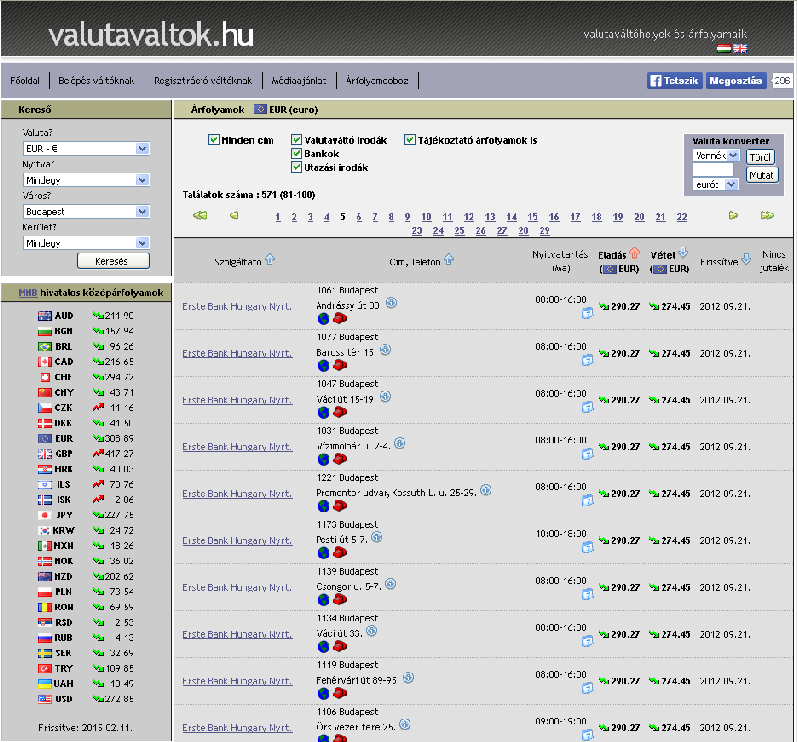Screen dimensions: 797x742
Task: Open map globe for Baross tér branch
Action: 323,365
